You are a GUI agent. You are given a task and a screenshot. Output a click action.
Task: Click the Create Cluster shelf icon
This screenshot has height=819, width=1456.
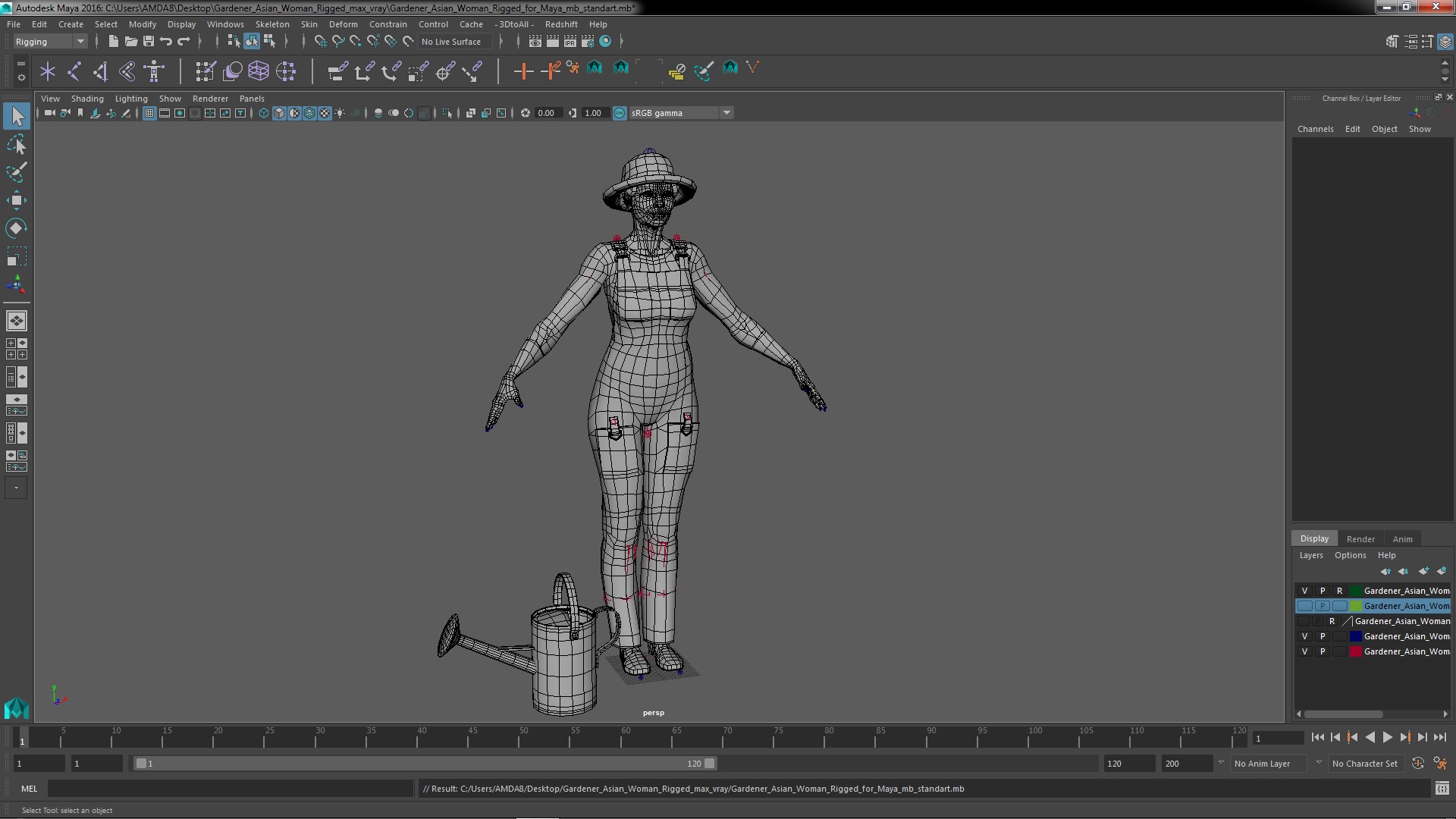(x=286, y=71)
